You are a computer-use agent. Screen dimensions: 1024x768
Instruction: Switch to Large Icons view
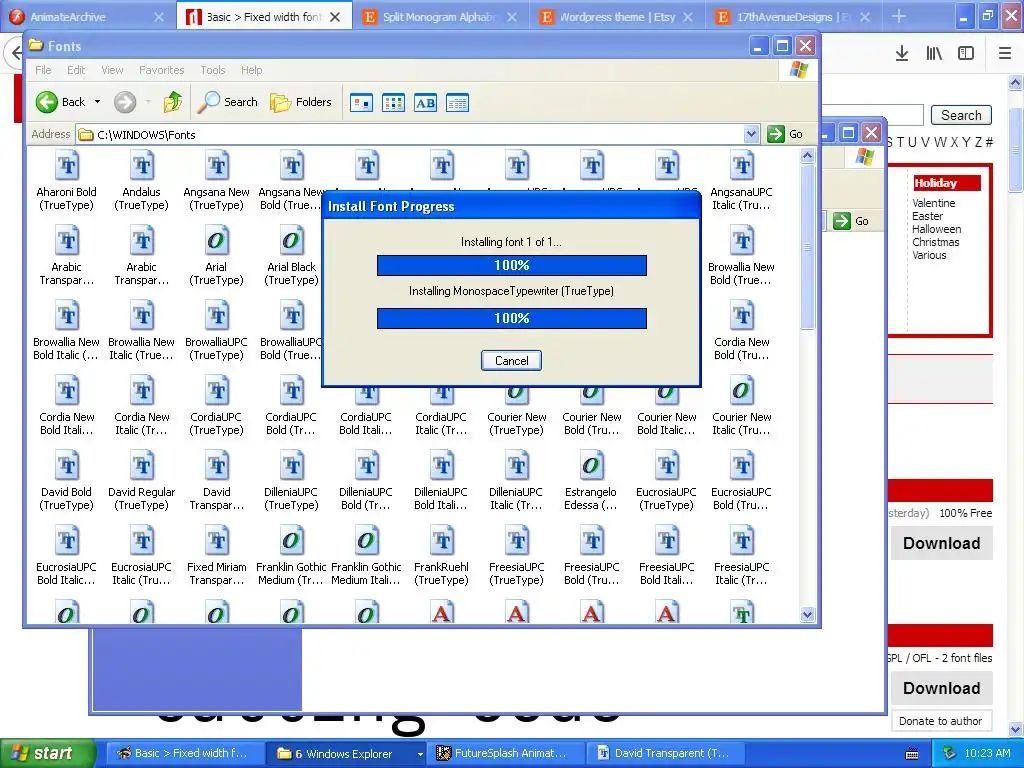point(361,103)
